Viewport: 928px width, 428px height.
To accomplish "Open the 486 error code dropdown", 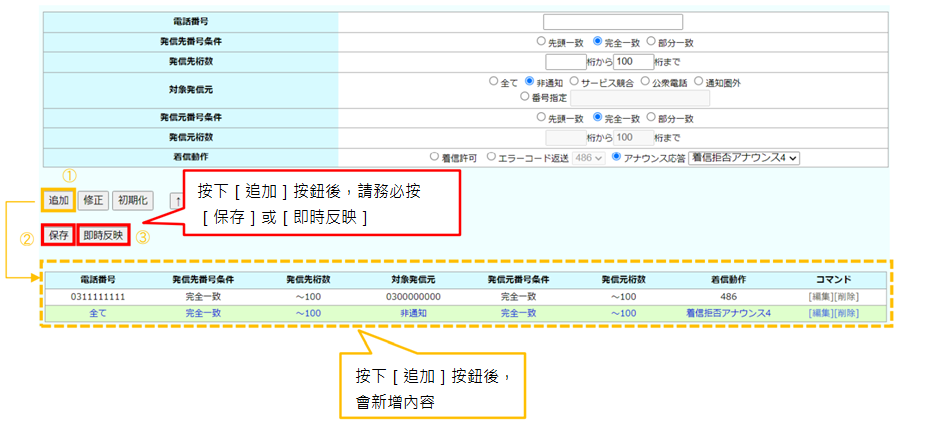I will 588,157.
